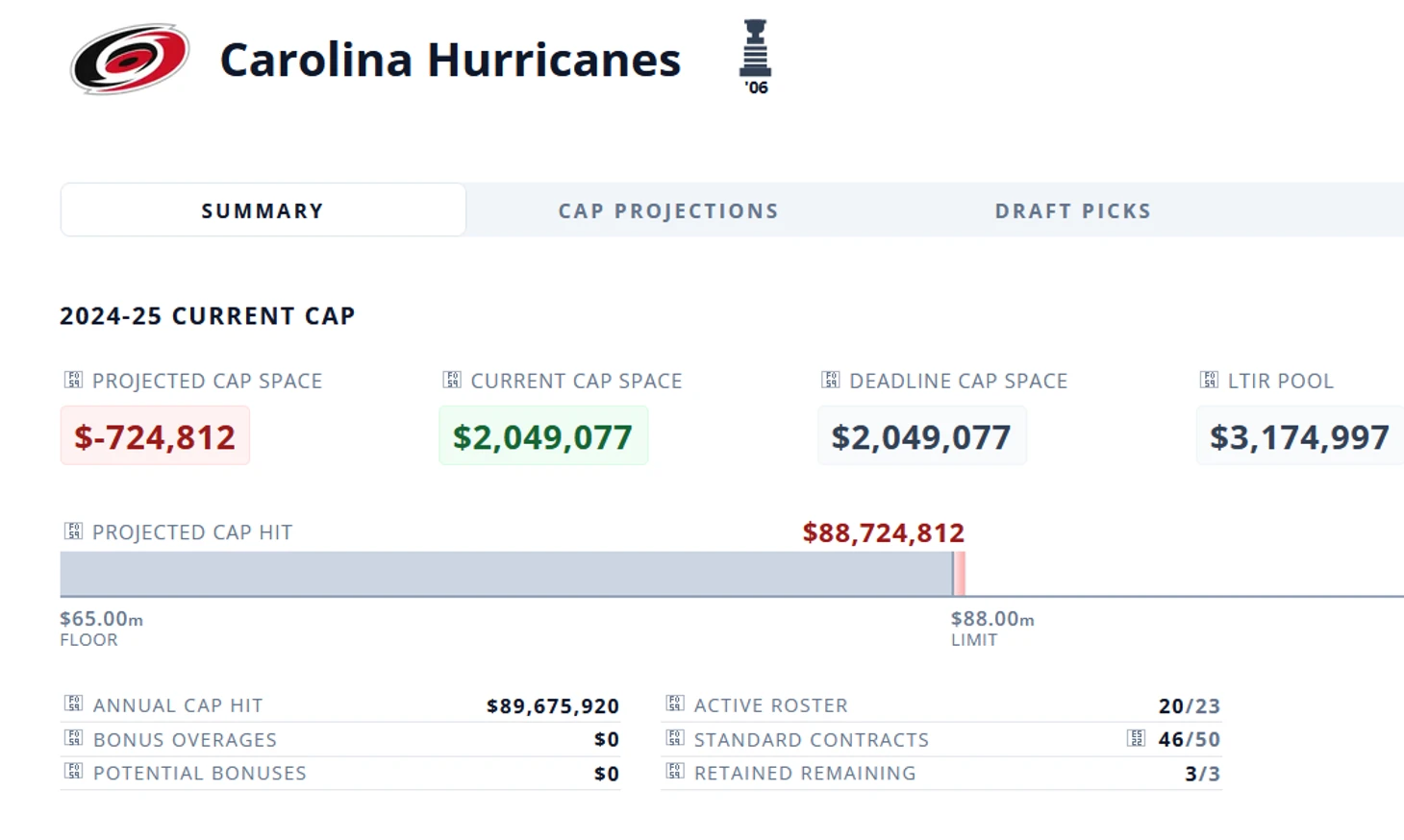Viewport: 1404px width, 840px height.
Task: Click the glossary icon beside Potential Bonuses
Action: pyautogui.click(x=73, y=773)
